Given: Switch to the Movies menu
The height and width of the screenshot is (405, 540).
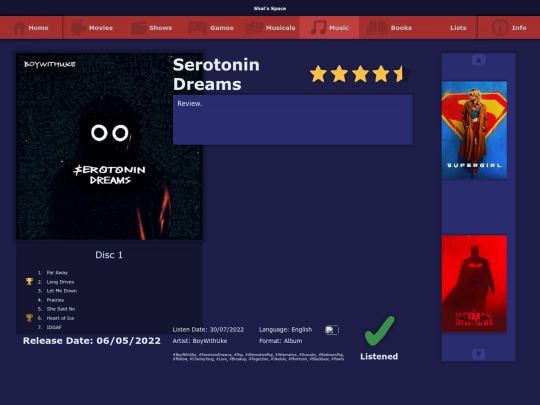Looking at the screenshot, I should 101,28.
